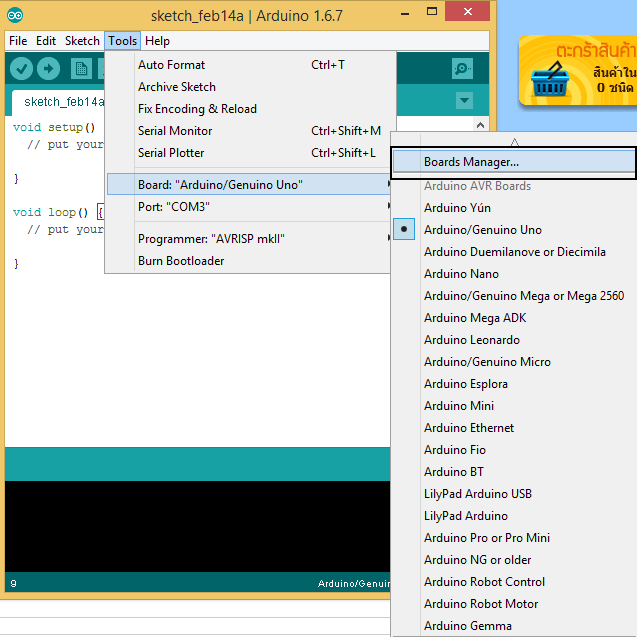This screenshot has width=637, height=637.
Task: Select LilyPad Arduino board
Action: coord(514,516)
